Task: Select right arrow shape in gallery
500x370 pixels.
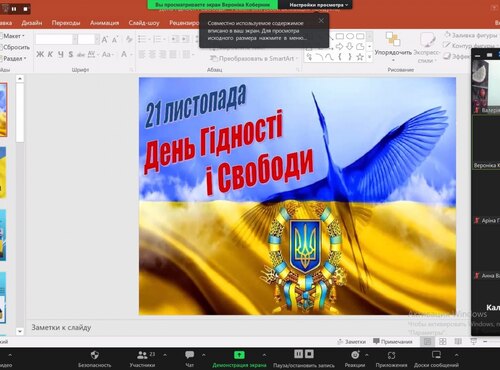Action: (x=340, y=46)
